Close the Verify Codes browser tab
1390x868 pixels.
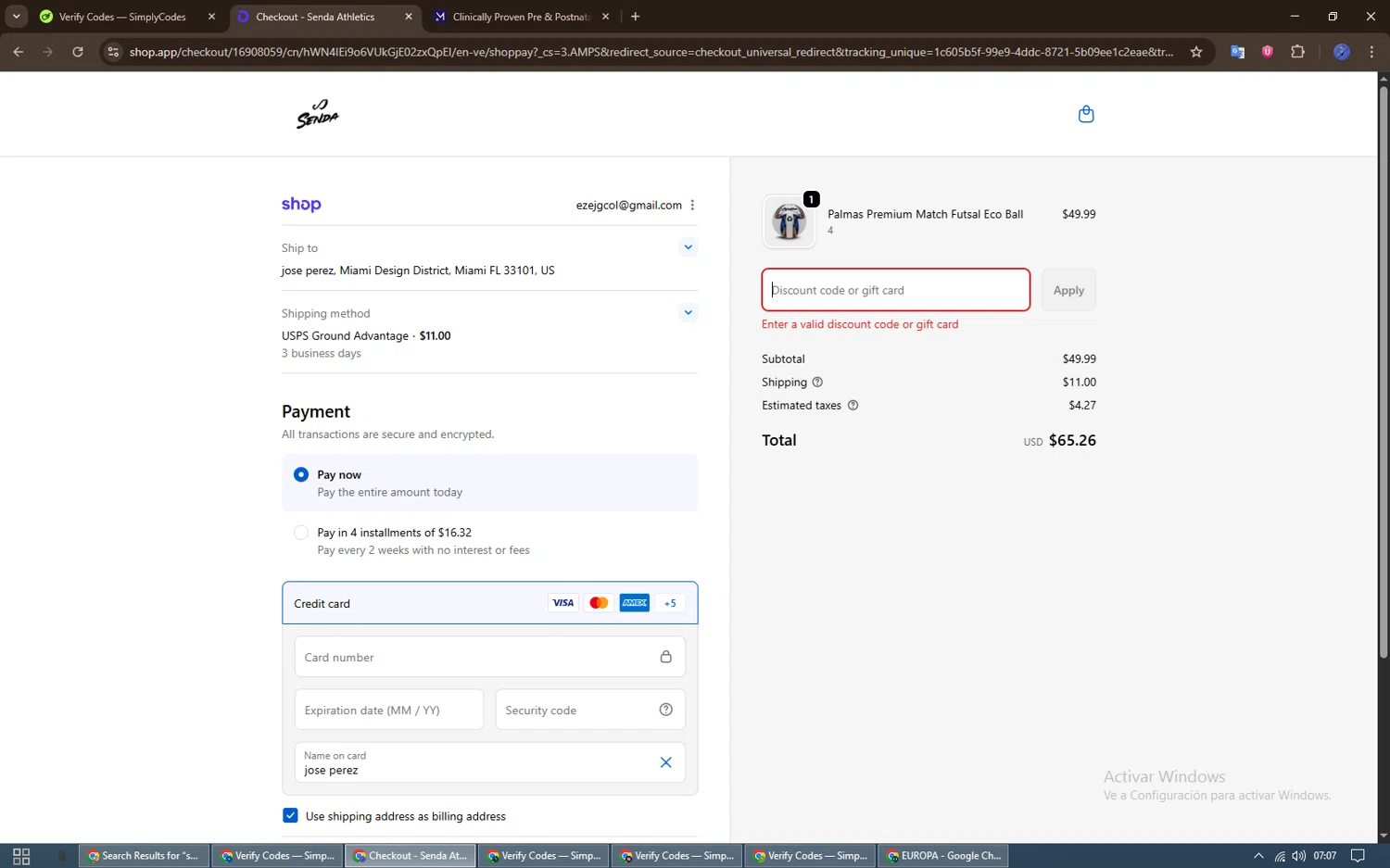pyautogui.click(x=211, y=17)
